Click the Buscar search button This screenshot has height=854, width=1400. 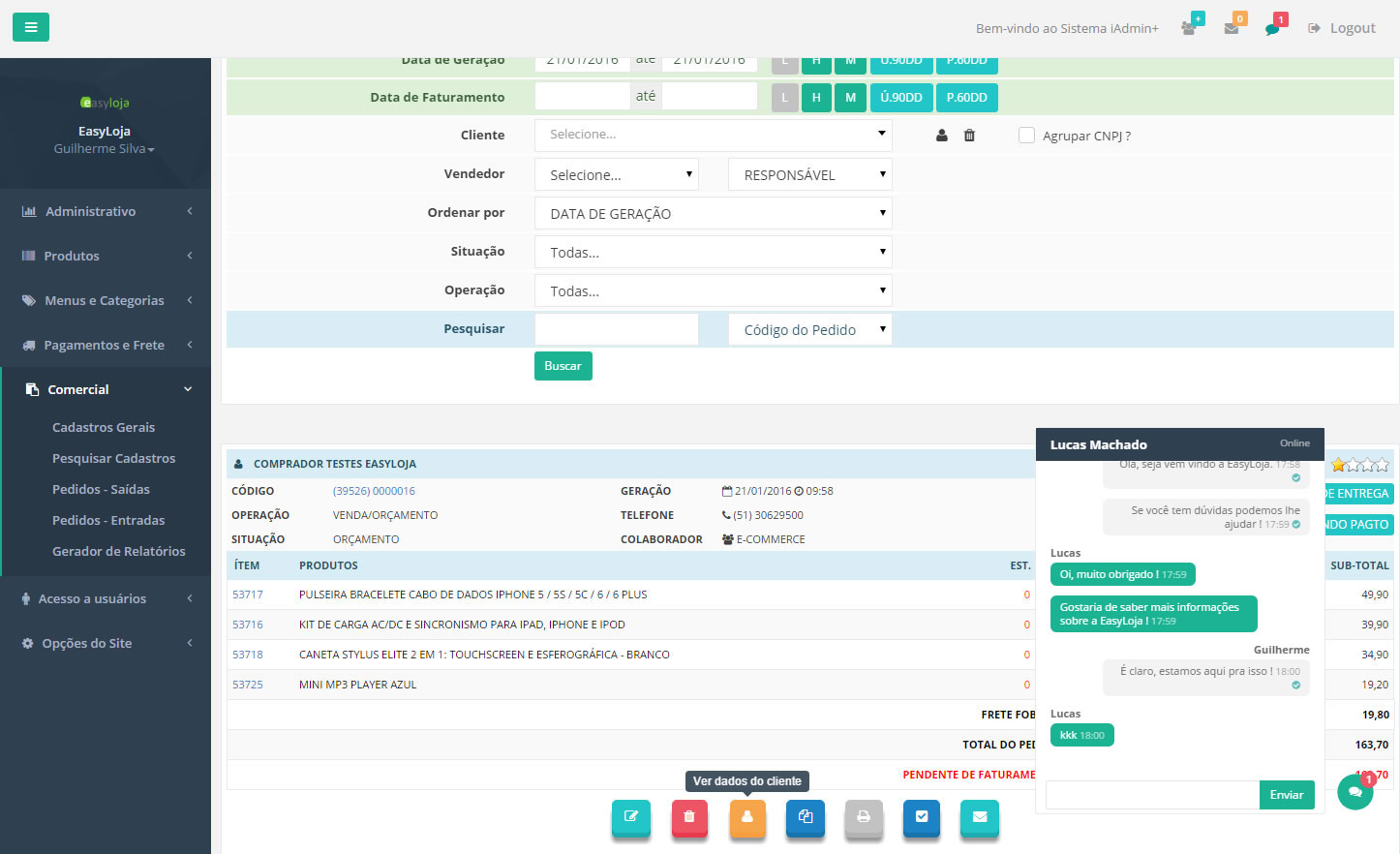[563, 365]
